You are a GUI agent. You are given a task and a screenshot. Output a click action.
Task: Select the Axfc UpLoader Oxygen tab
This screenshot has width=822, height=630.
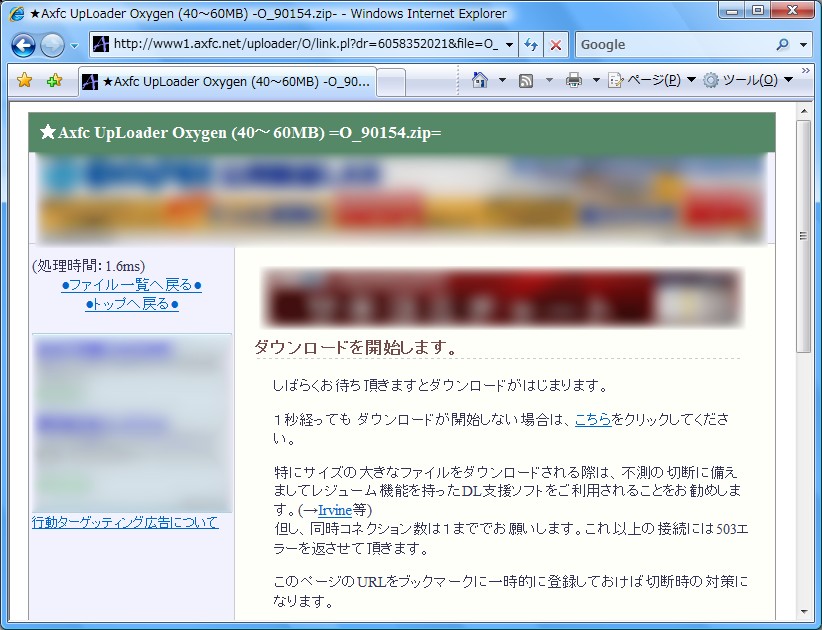[227, 81]
